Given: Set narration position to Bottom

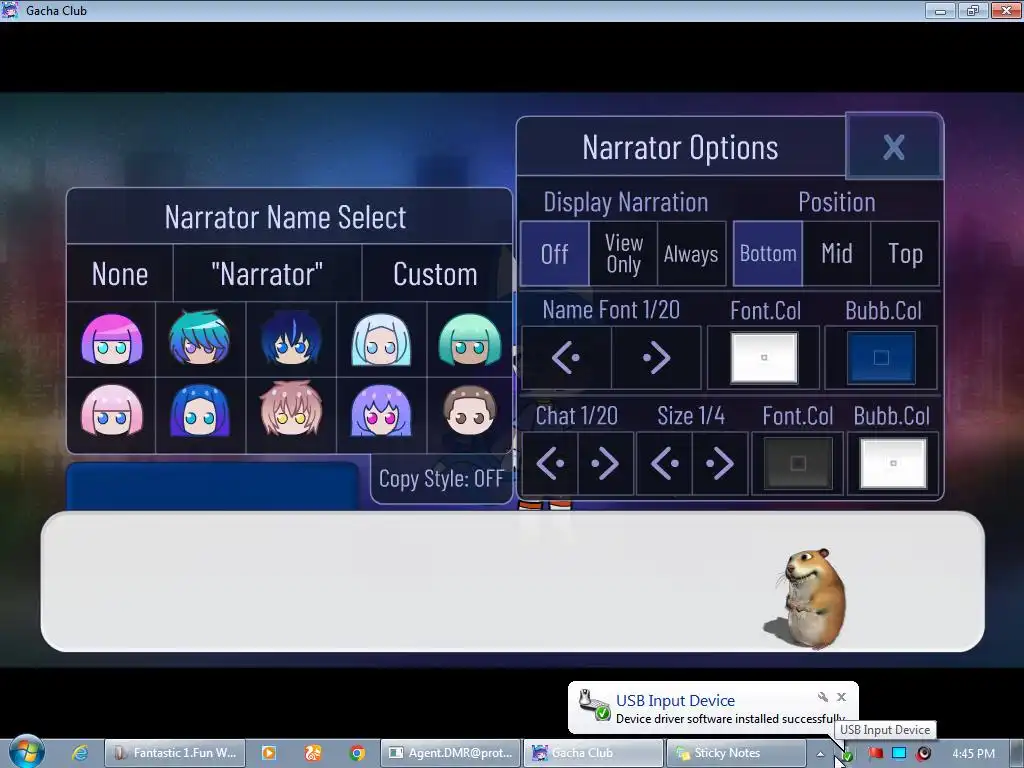Looking at the screenshot, I should 768,253.
